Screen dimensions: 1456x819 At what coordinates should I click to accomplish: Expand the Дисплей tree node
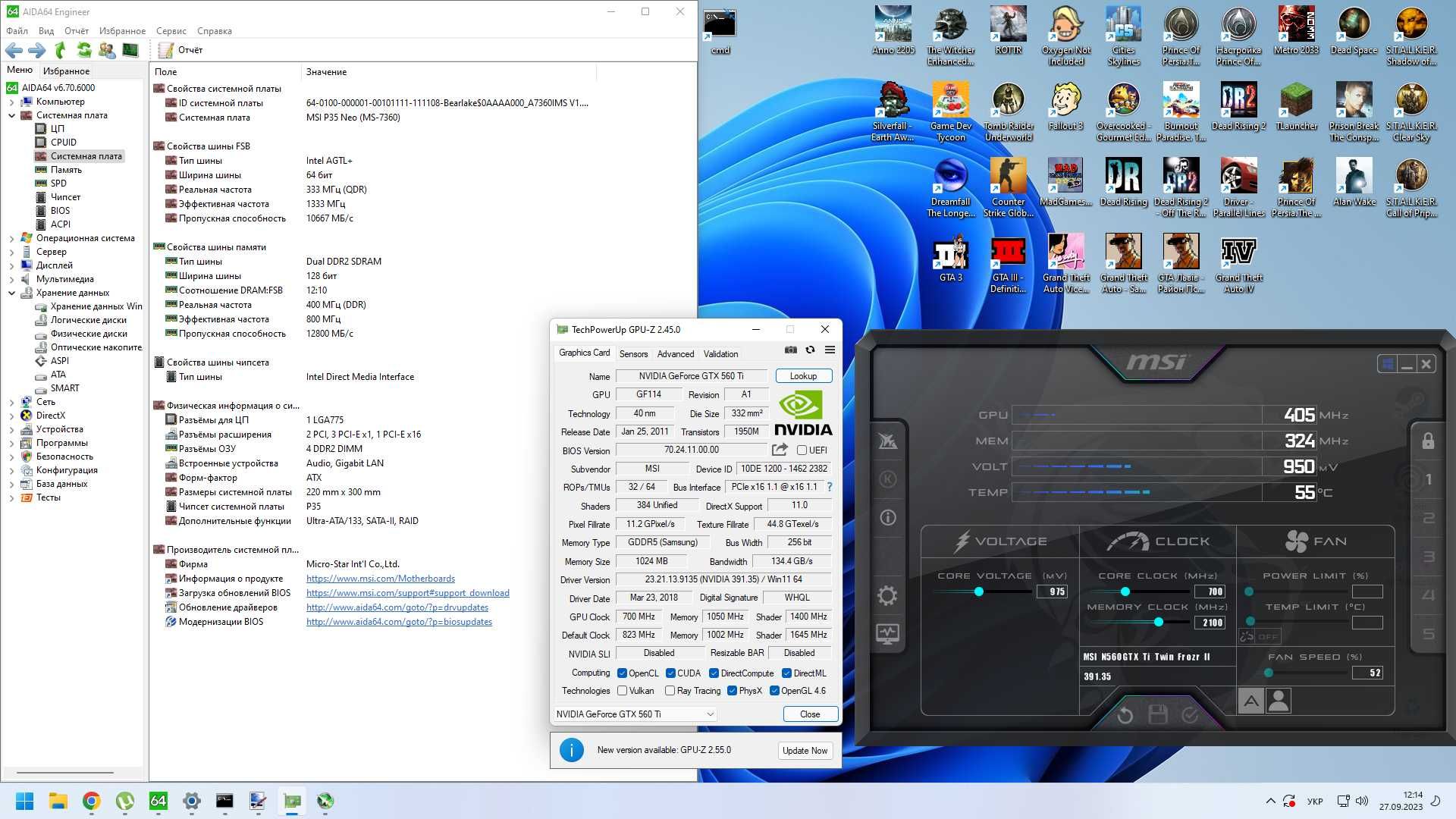pos(11,265)
